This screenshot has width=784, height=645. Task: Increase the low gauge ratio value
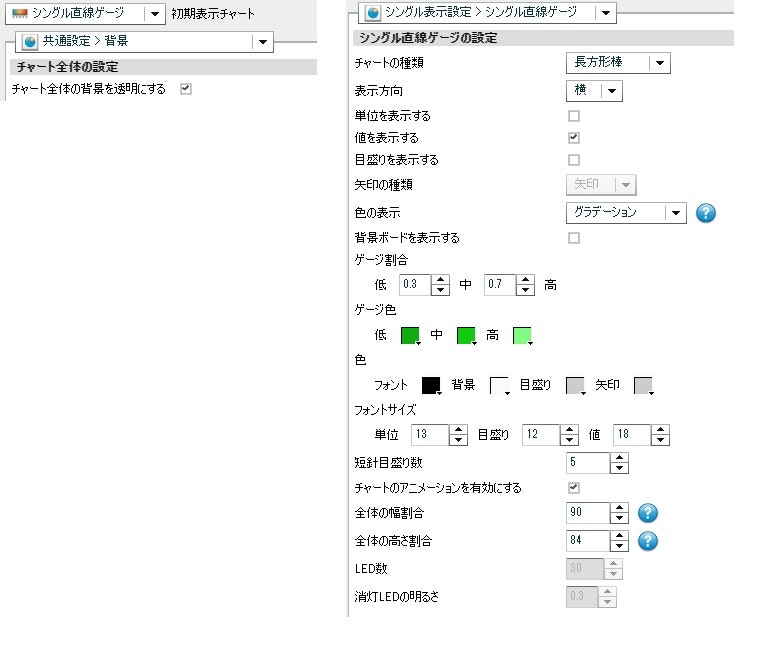point(440,280)
